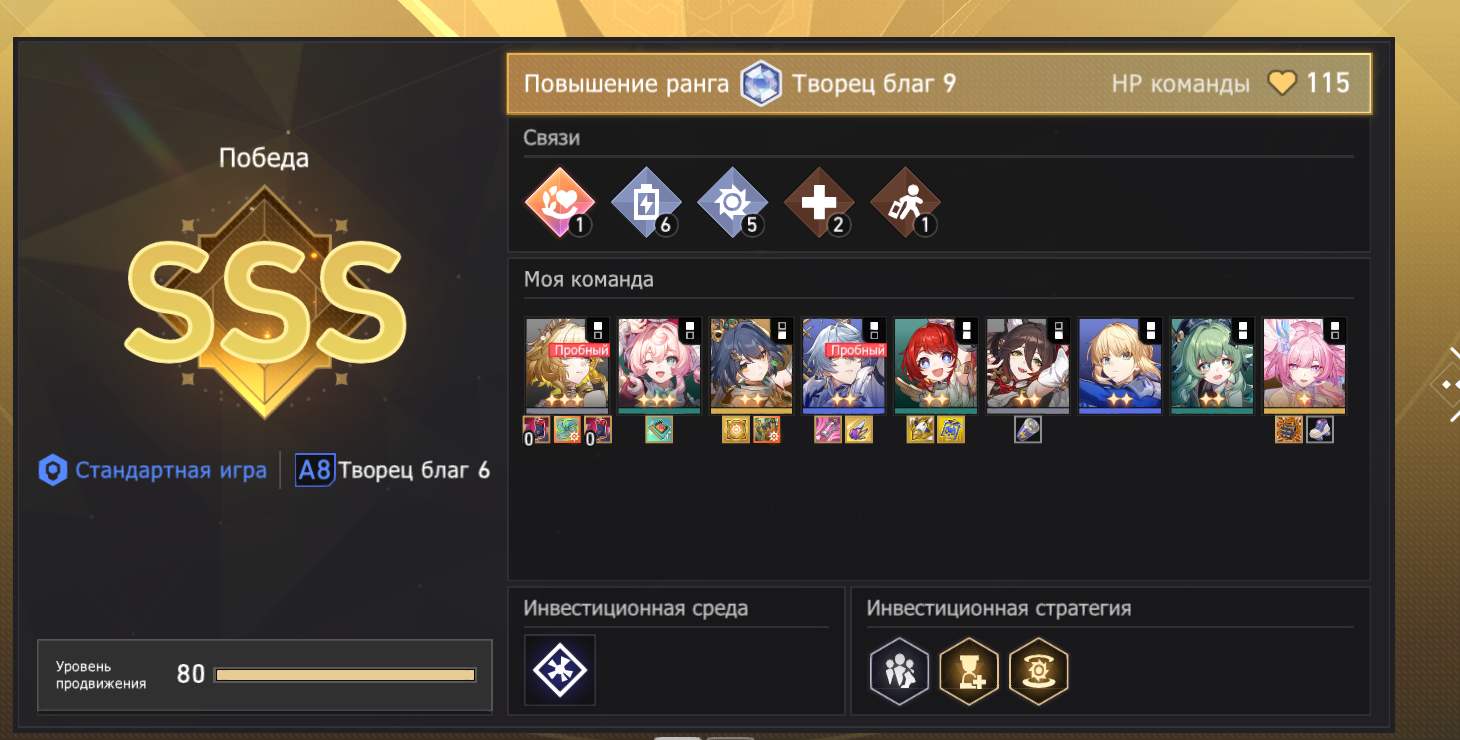Open the rightmost gold strategy hexagon

(1039, 670)
